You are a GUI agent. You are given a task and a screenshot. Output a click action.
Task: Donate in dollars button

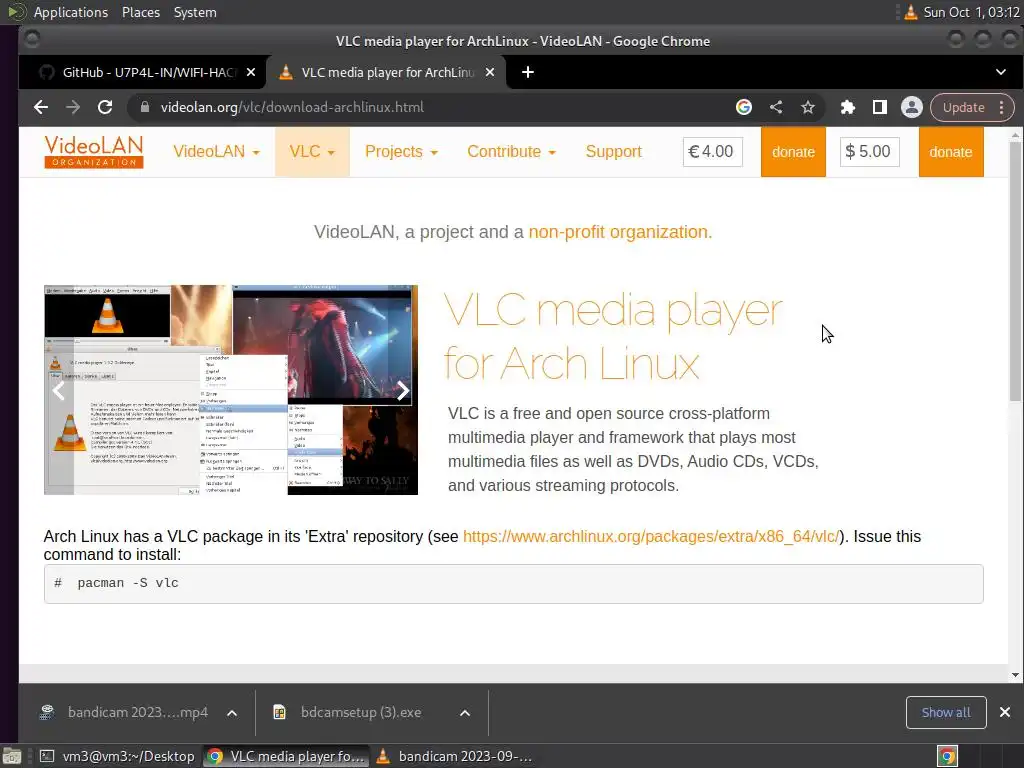[951, 152]
